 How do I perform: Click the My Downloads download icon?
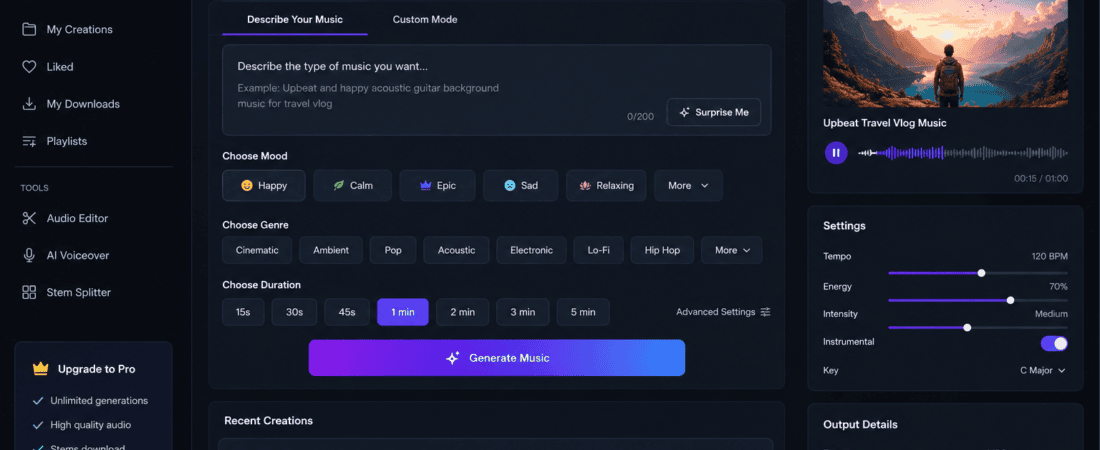point(29,104)
